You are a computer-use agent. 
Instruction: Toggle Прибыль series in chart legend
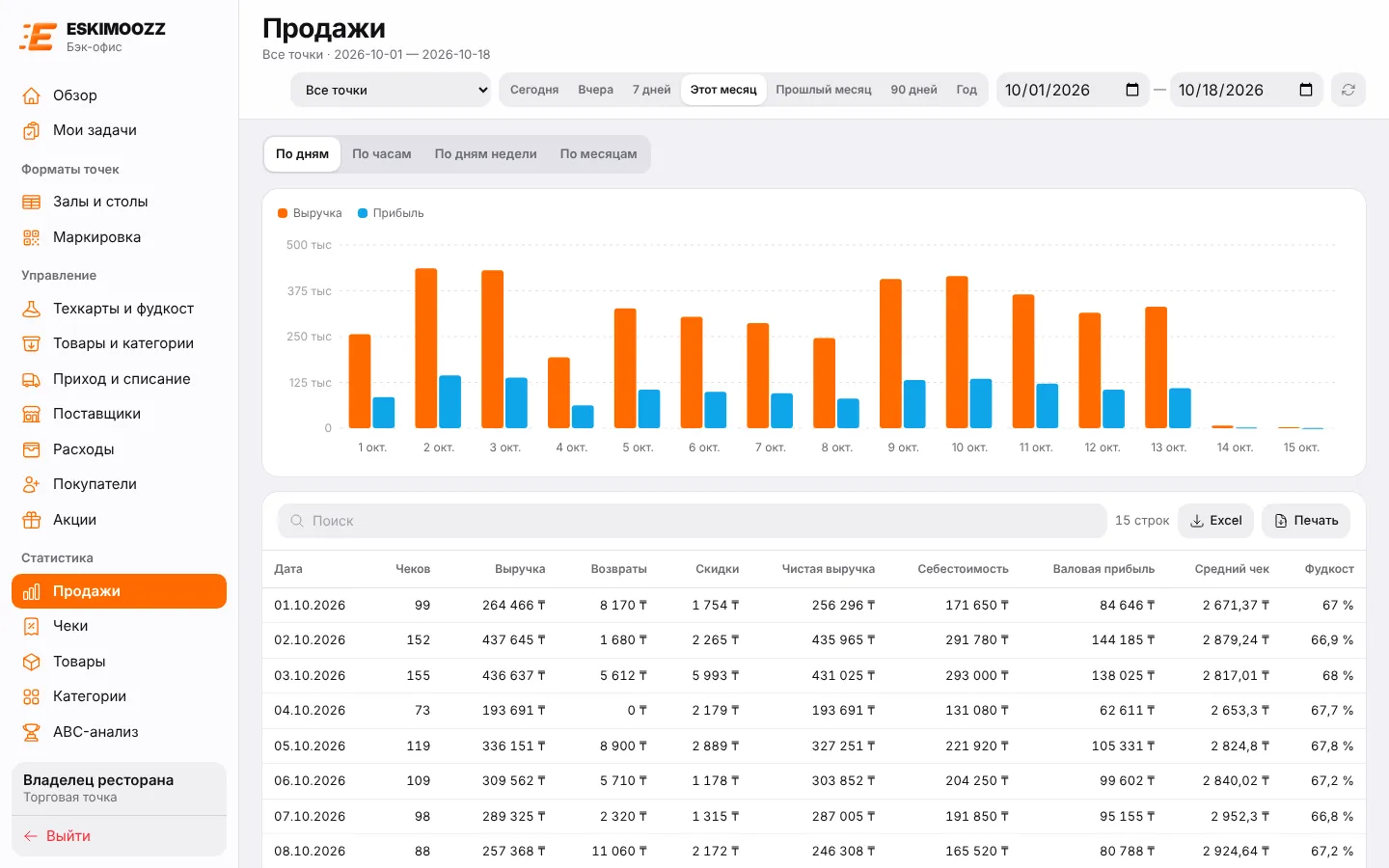(x=391, y=213)
